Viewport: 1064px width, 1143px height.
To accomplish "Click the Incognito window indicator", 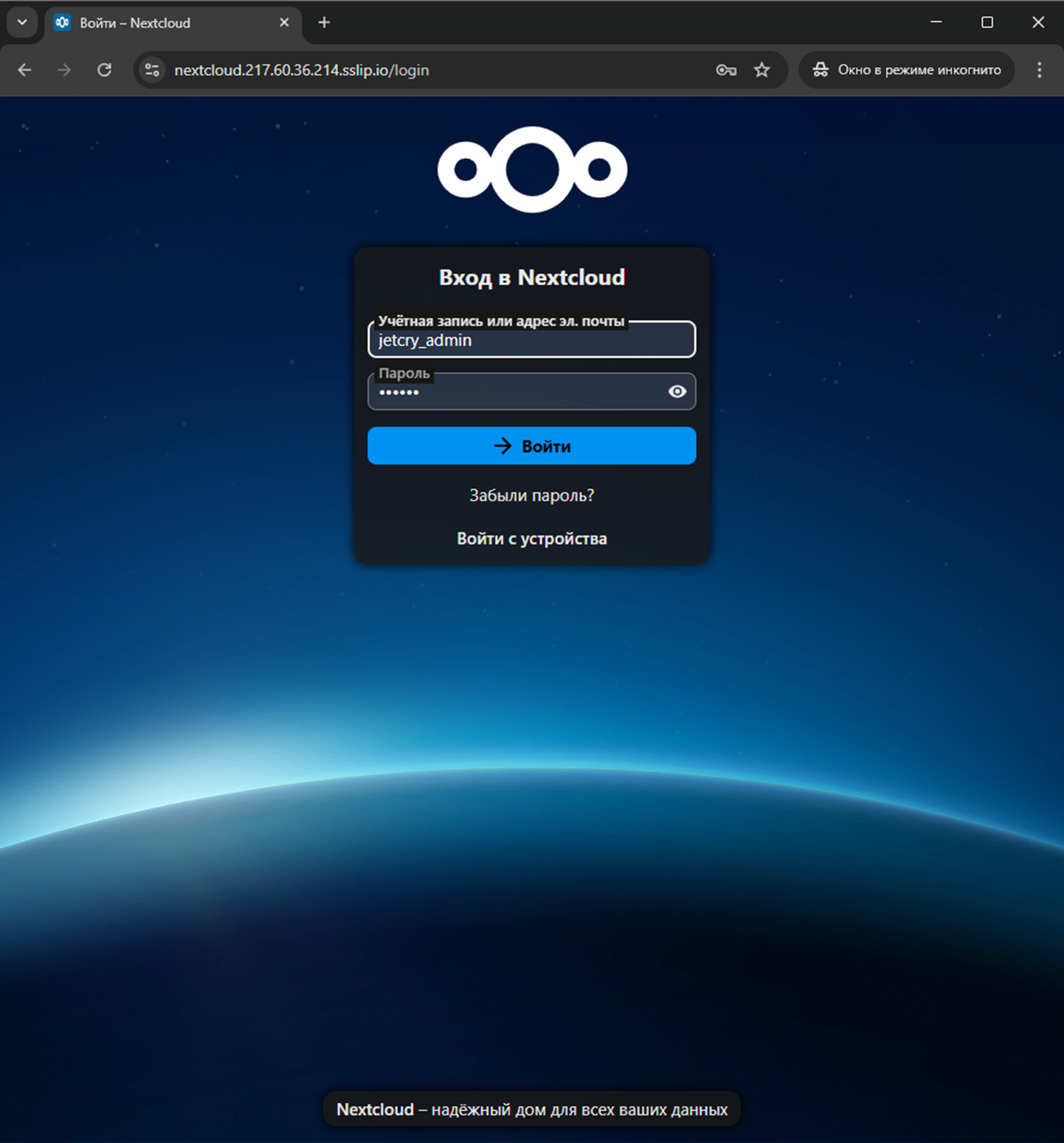I will tap(907, 70).
